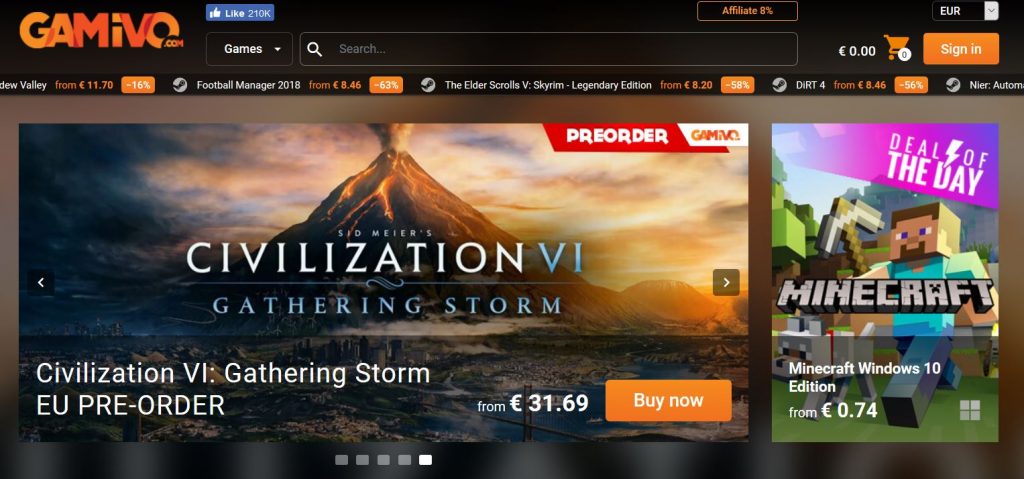Like the page via Facebook button
The width and height of the screenshot is (1024, 479).
(240, 12)
